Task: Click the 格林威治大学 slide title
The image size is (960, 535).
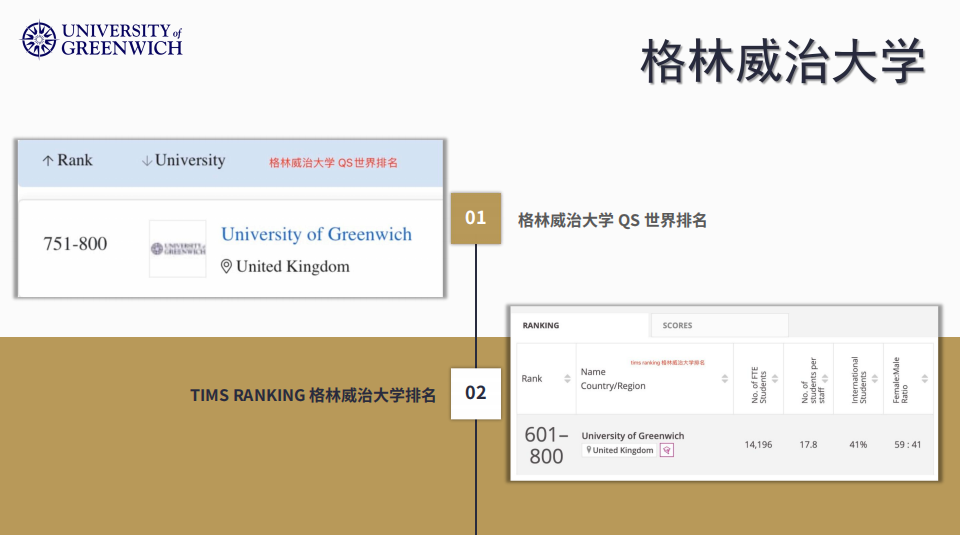Action: tap(782, 61)
